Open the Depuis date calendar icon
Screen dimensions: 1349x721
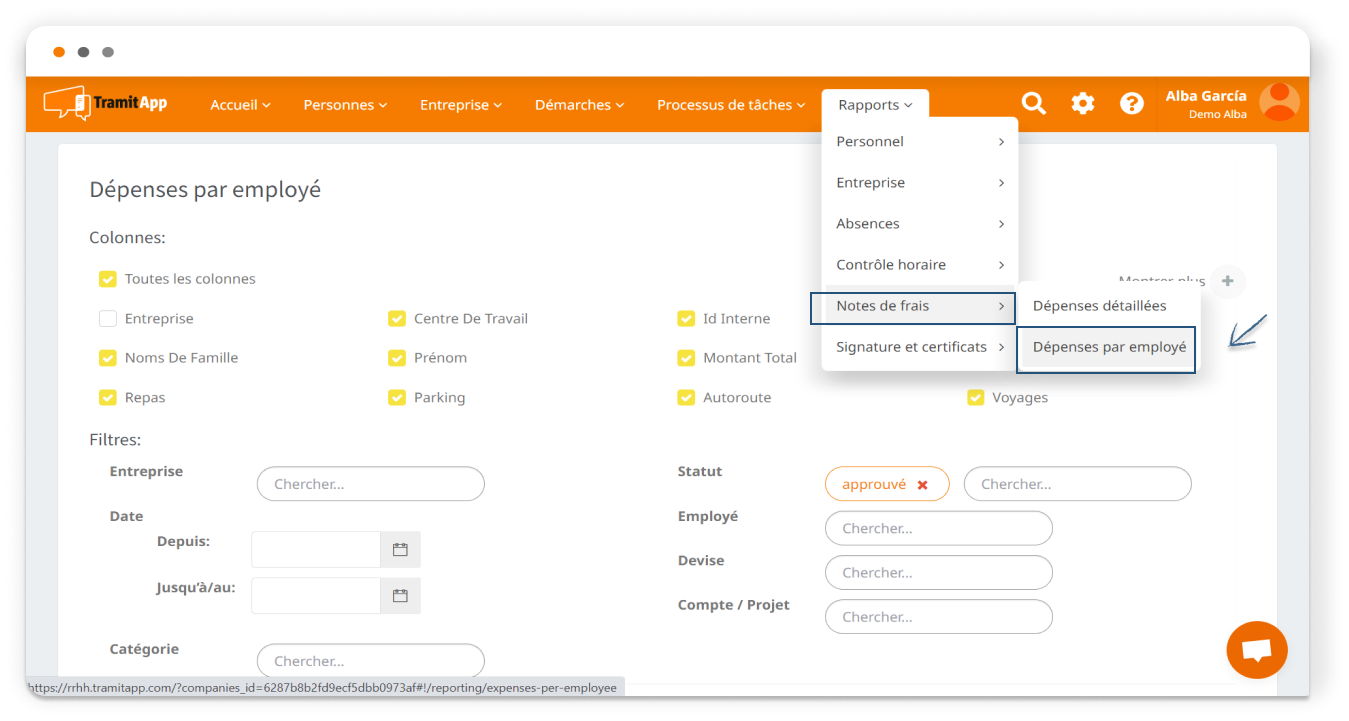point(400,550)
